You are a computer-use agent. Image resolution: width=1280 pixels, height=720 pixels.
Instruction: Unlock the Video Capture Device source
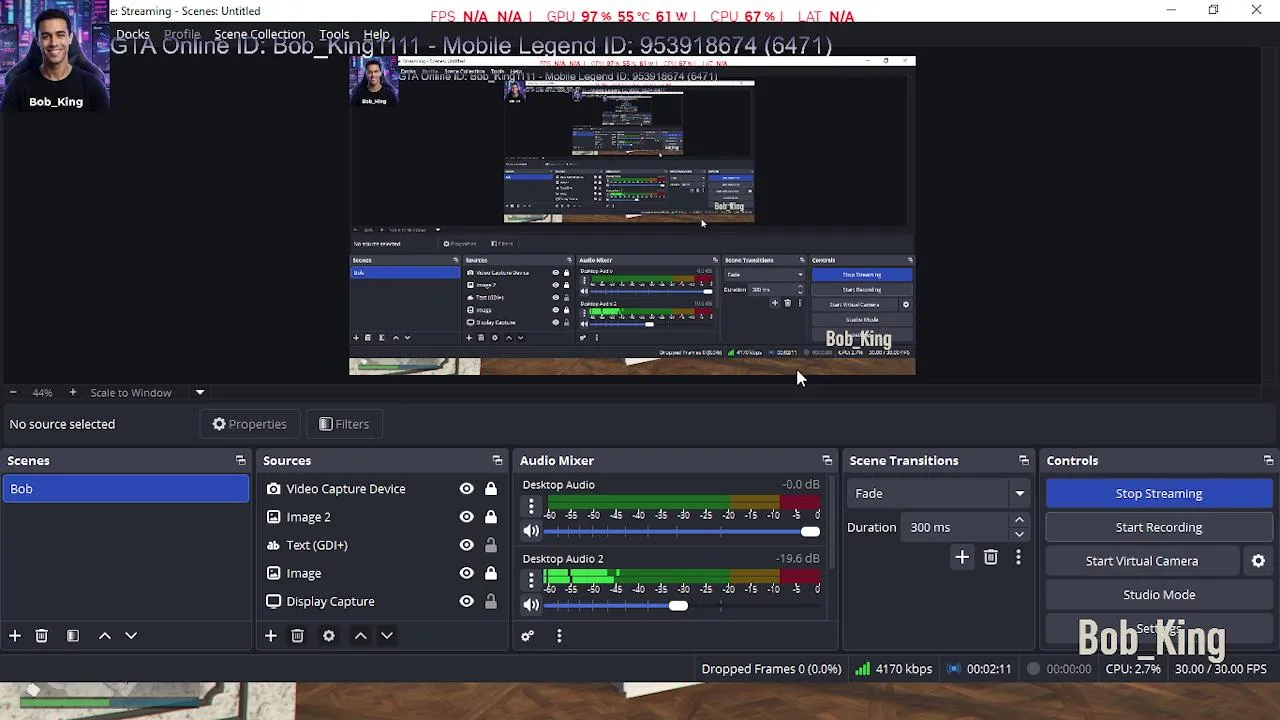point(491,489)
